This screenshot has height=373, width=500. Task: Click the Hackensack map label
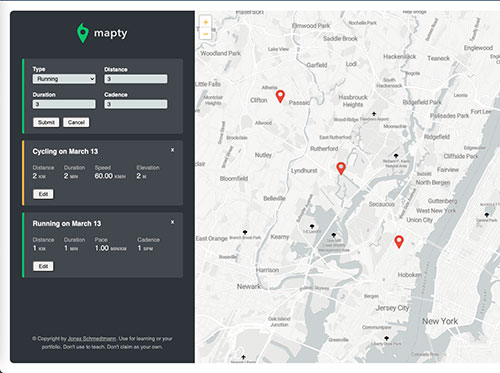tap(399, 57)
